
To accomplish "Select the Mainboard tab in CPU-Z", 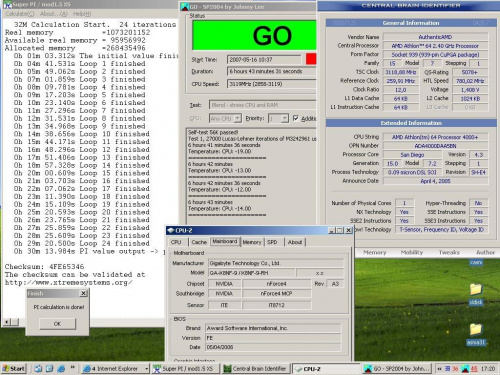I will (225, 242).
